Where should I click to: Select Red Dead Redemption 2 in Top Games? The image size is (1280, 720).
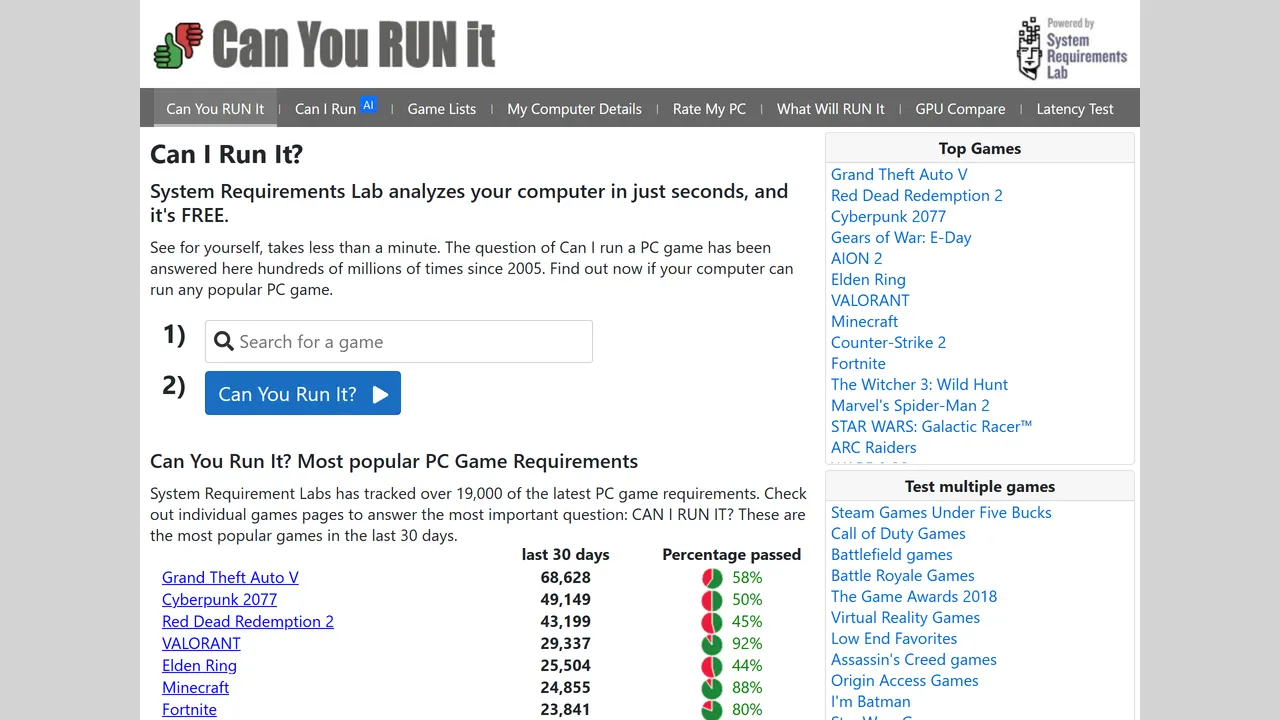click(x=917, y=195)
